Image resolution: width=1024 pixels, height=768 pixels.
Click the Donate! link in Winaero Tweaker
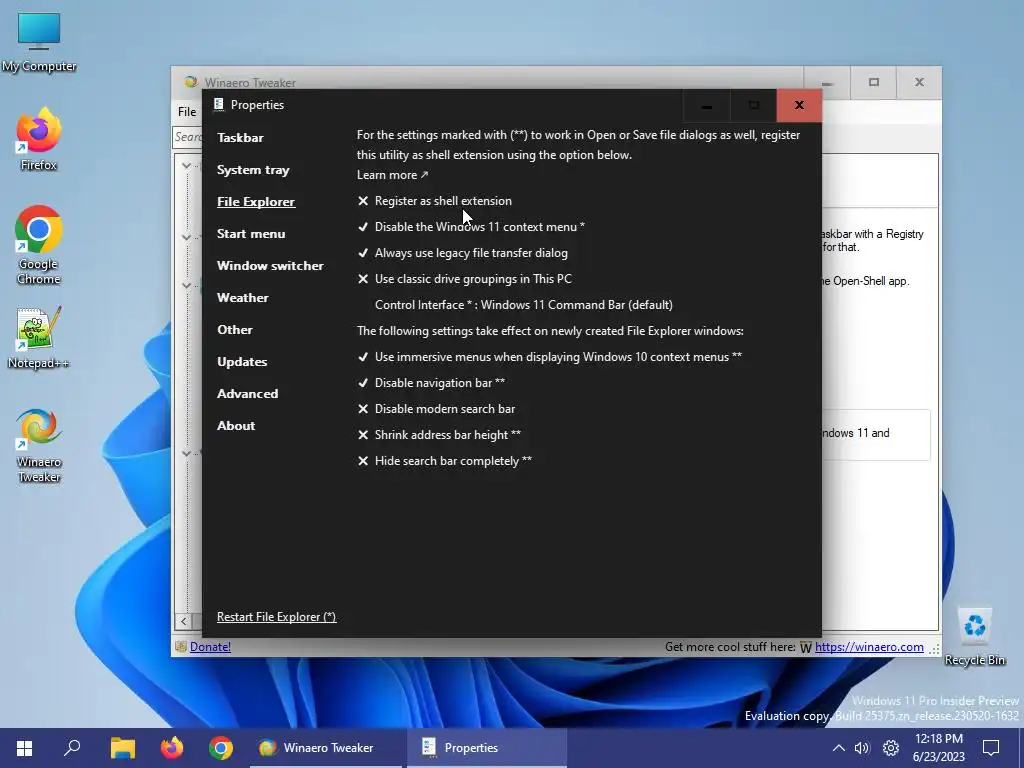tap(210, 647)
